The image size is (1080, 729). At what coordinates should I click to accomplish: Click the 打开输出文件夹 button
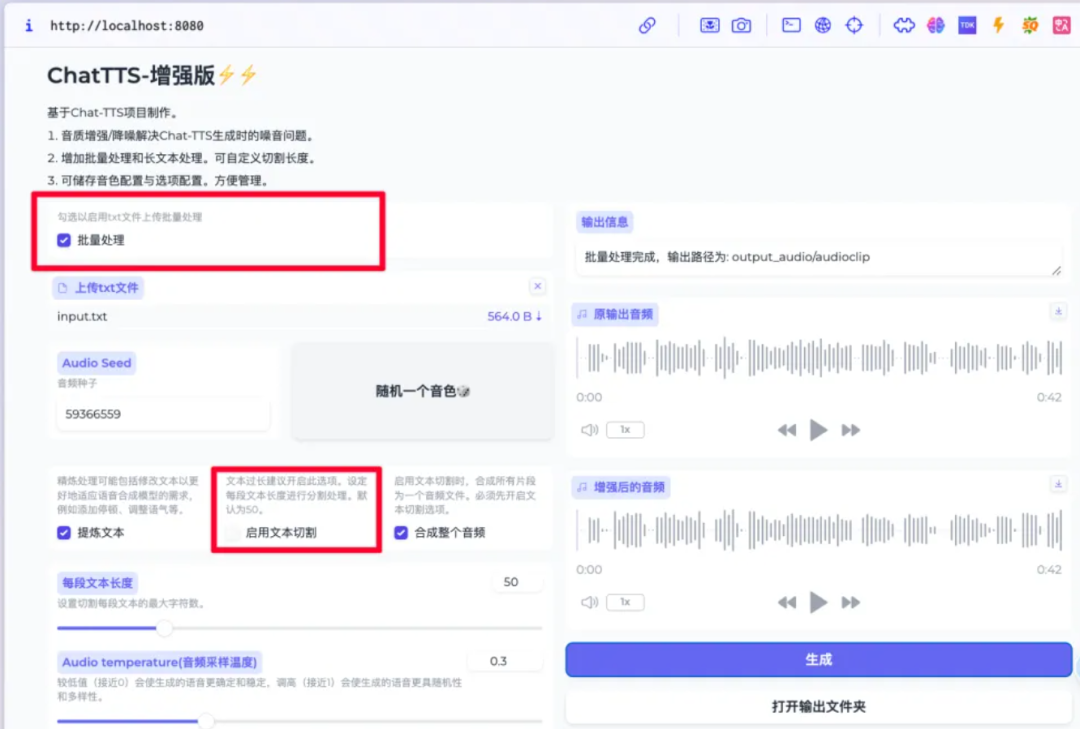818,706
